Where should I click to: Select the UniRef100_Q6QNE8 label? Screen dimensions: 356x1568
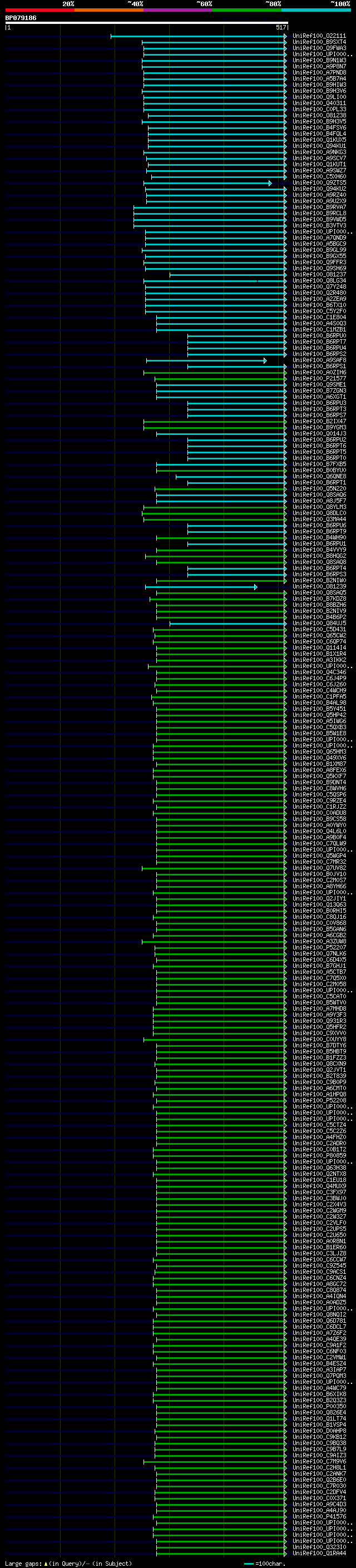coord(319,477)
